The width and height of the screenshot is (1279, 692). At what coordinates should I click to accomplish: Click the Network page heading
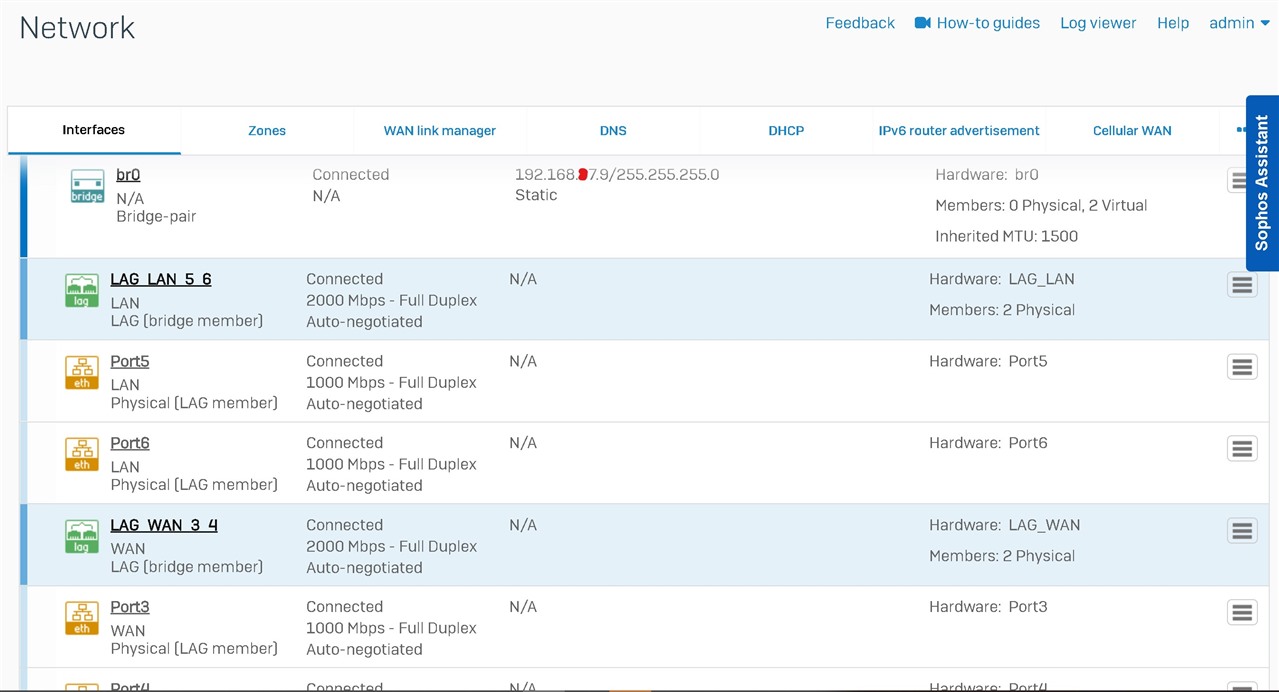click(77, 28)
